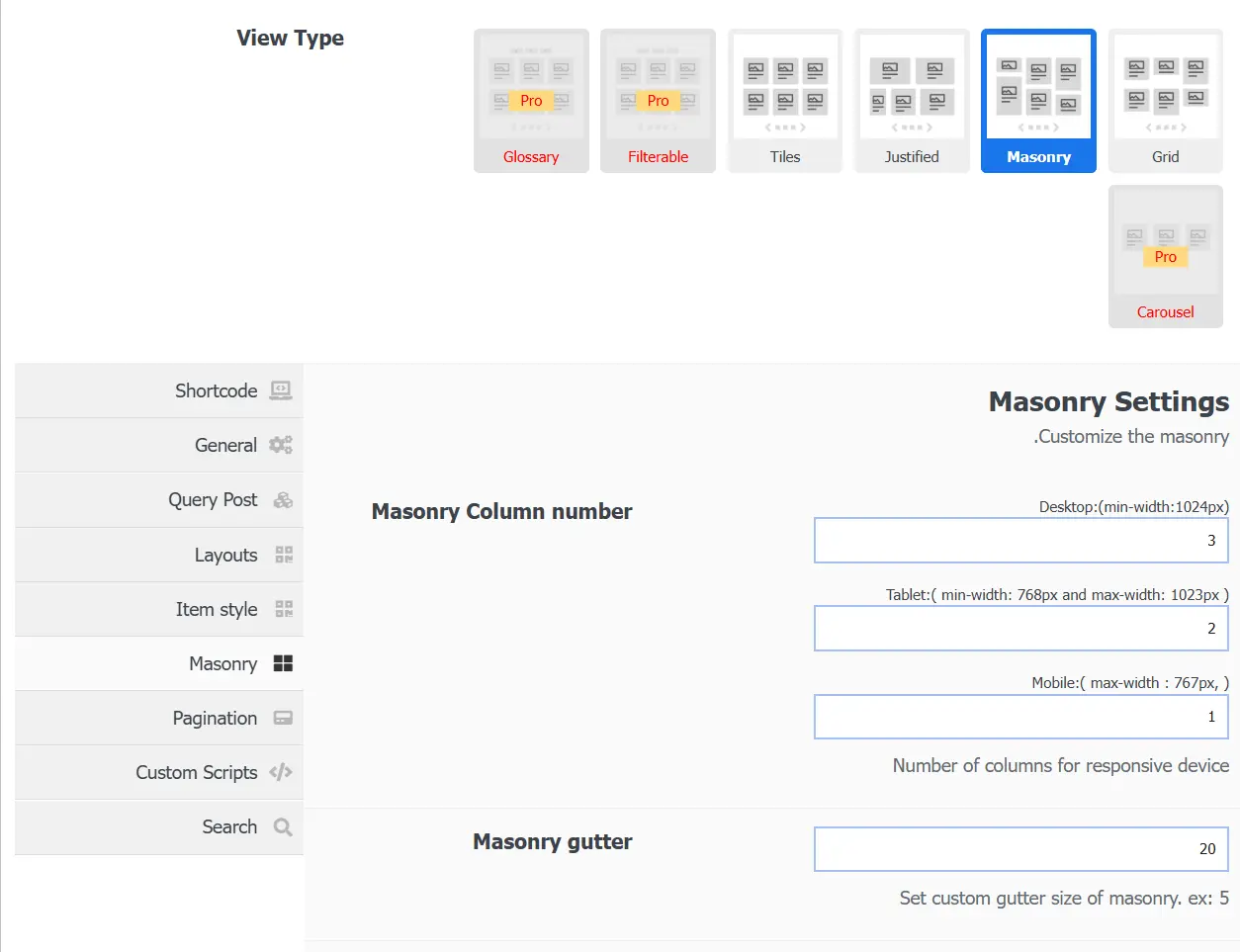Click the Layouts grid icon
Screen dimensions: 1240x952
pyautogui.click(x=284, y=555)
